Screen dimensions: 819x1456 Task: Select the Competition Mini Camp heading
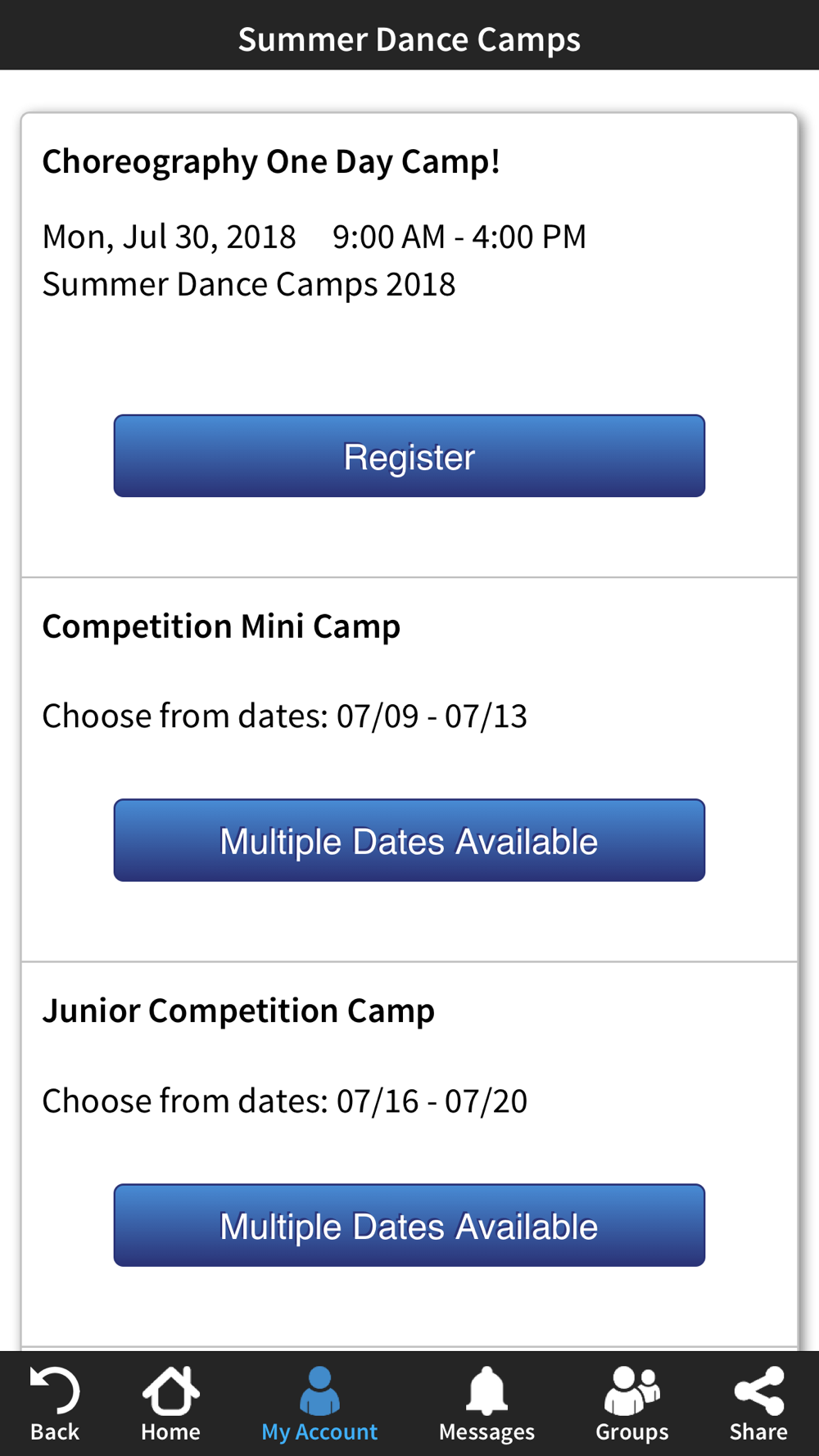[221, 626]
